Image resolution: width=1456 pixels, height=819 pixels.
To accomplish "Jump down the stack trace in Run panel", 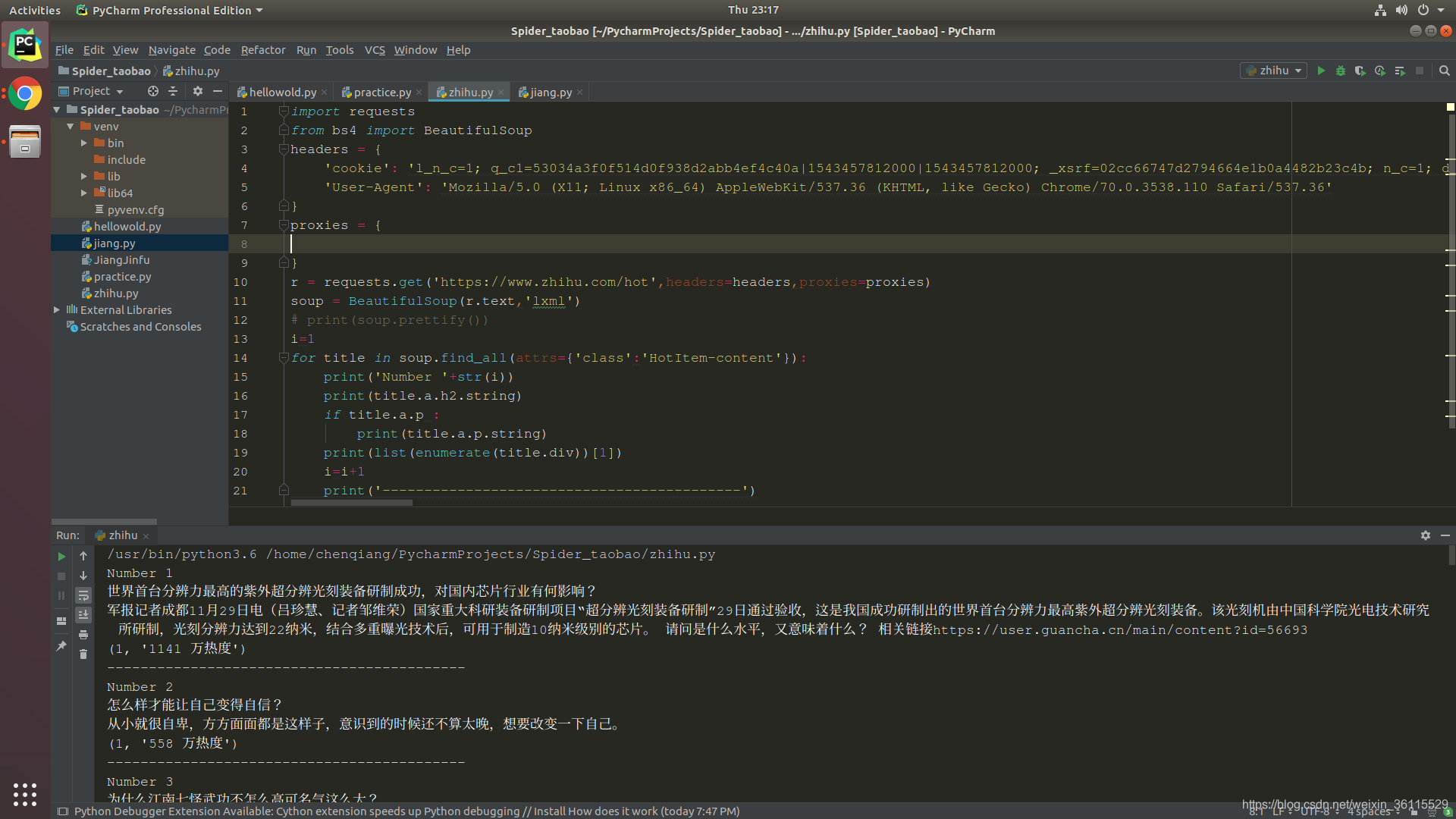I will pyautogui.click(x=83, y=576).
